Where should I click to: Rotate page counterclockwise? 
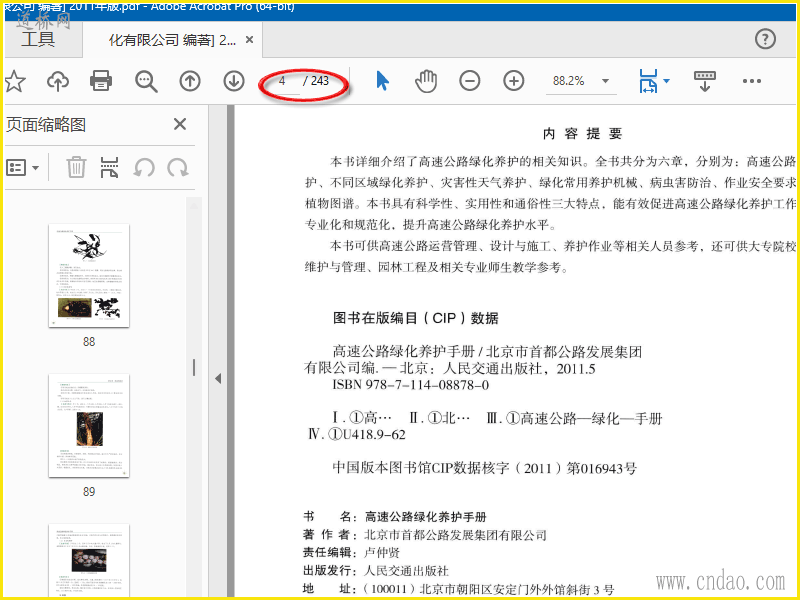coord(144,167)
